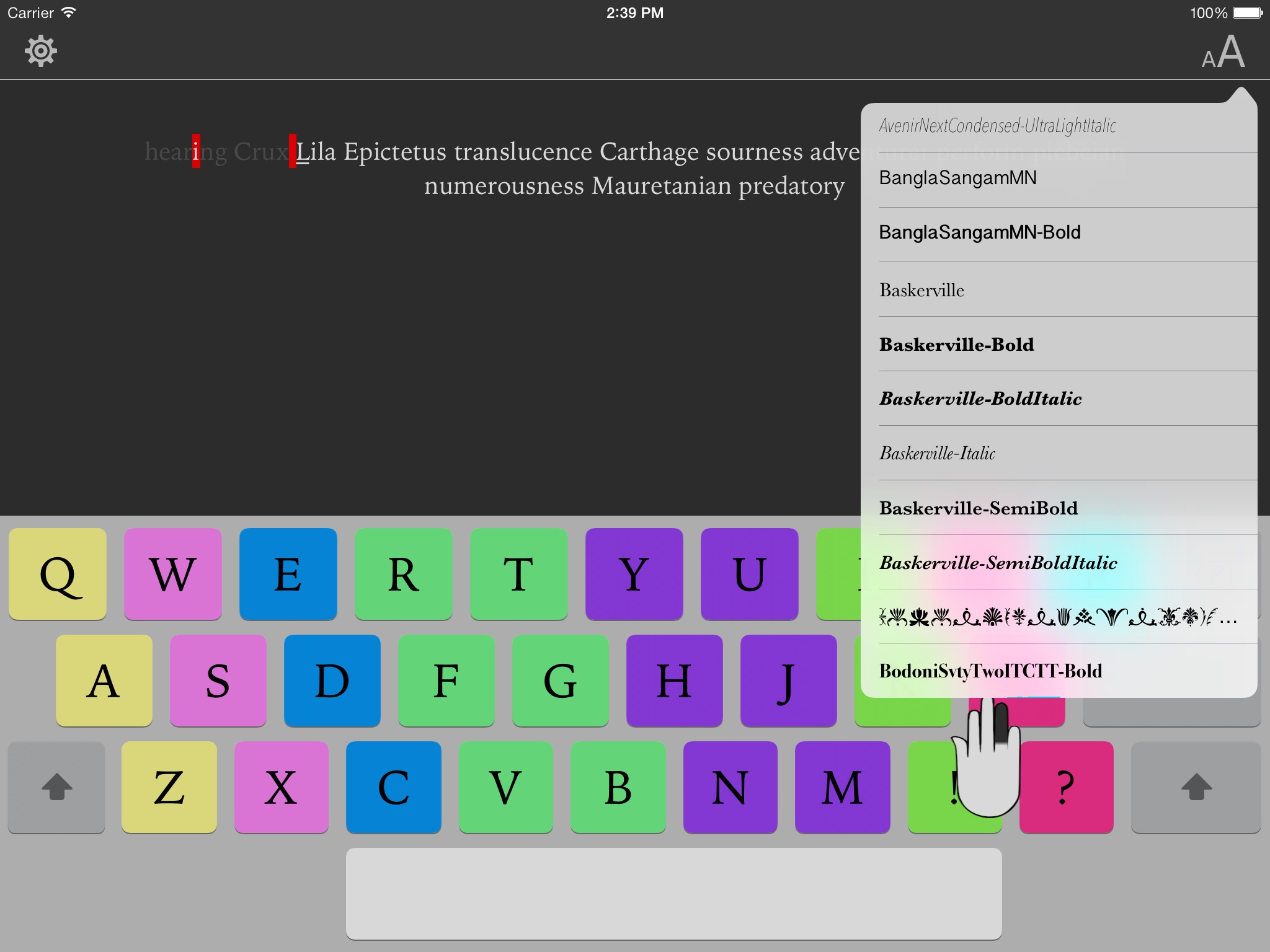Screen dimensions: 1270x952
Task: Tap the magenta question mark key
Action: [1067, 787]
